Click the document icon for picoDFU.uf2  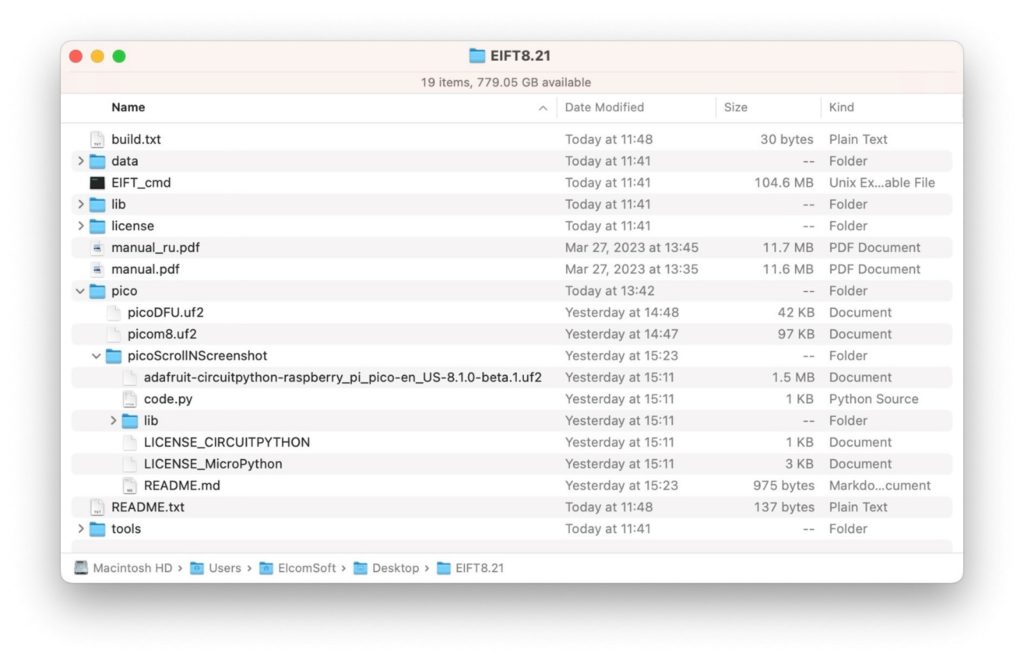[x=112, y=312]
